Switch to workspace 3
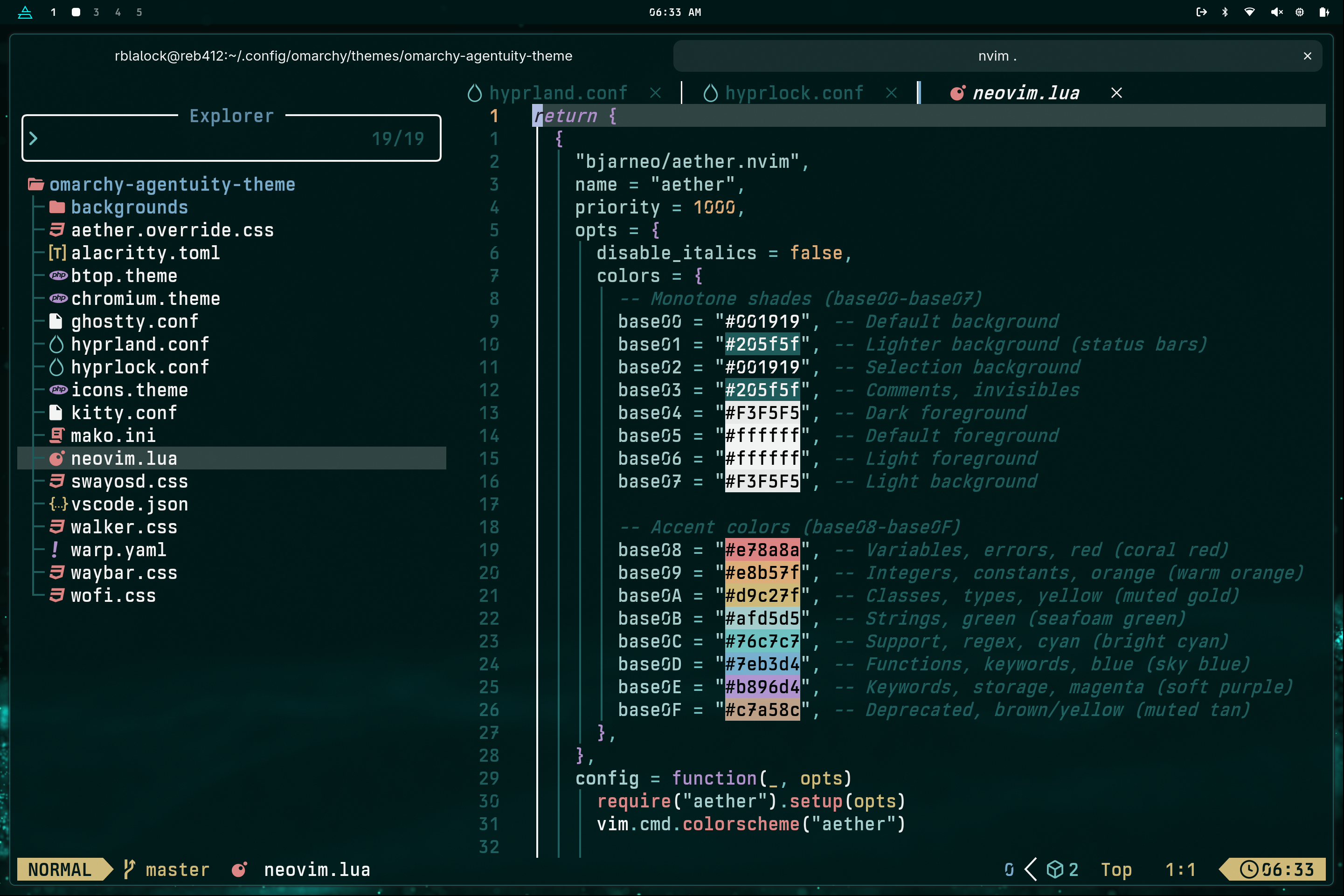The image size is (1344, 896). (96, 12)
